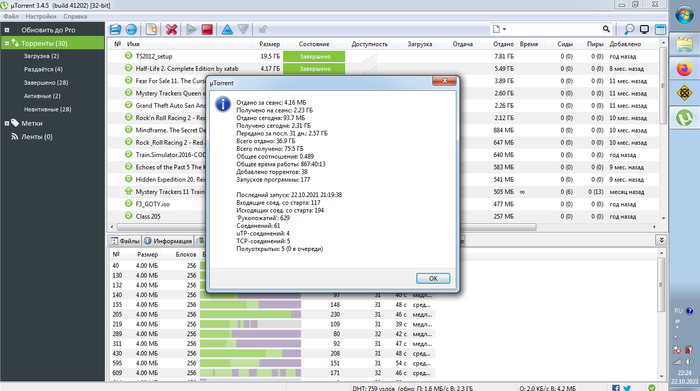Select Завершено (28) category in sidebar
The image size is (700, 391).
(x=46, y=83)
